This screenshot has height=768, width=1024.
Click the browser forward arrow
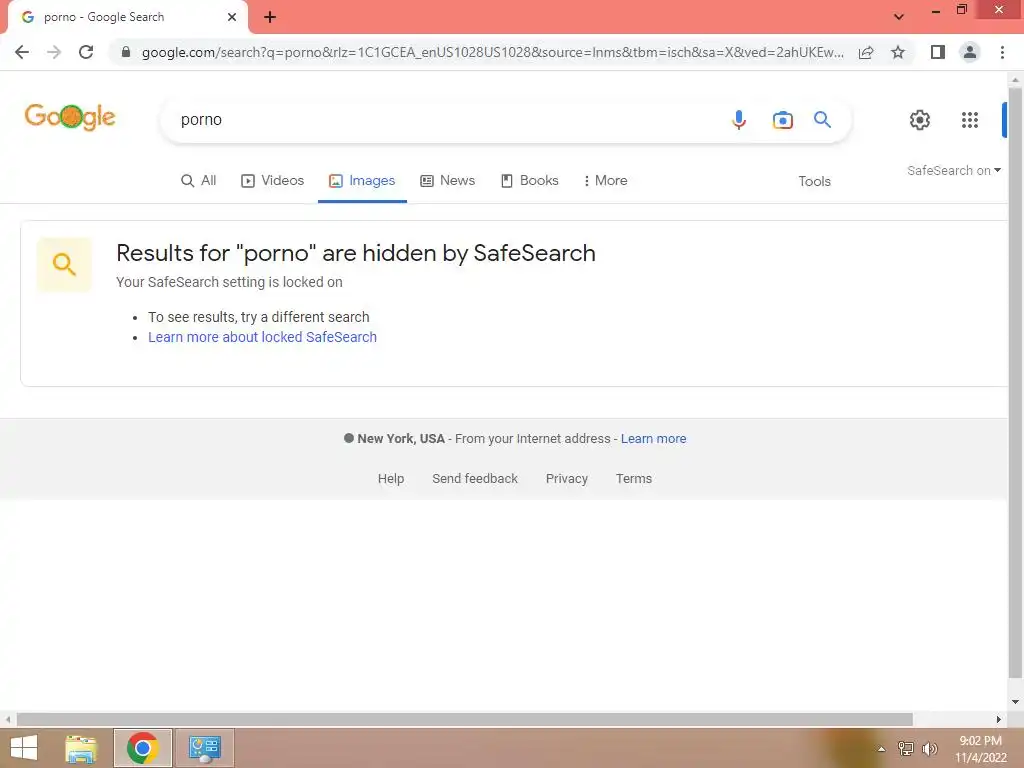point(54,52)
